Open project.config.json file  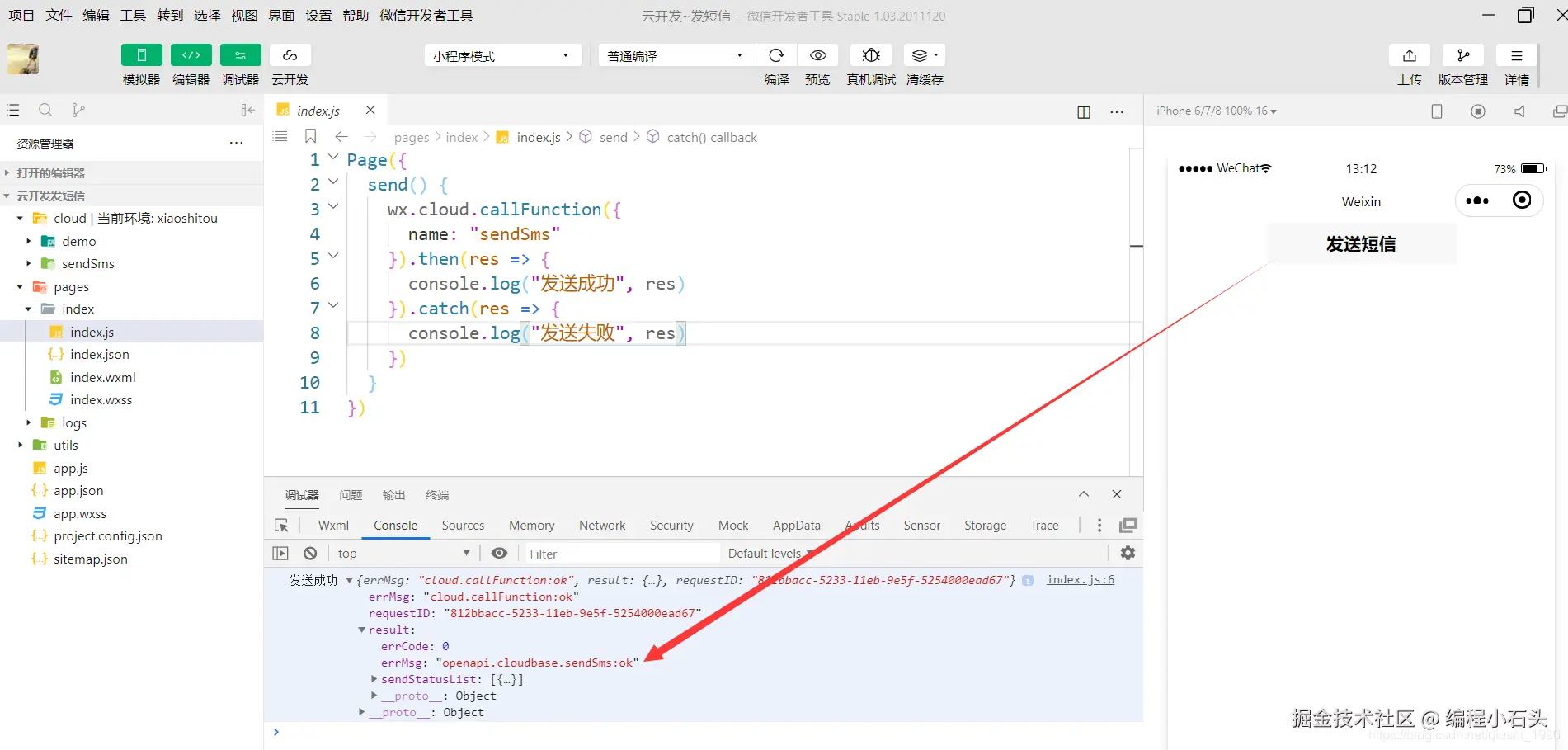coord(107,535)
